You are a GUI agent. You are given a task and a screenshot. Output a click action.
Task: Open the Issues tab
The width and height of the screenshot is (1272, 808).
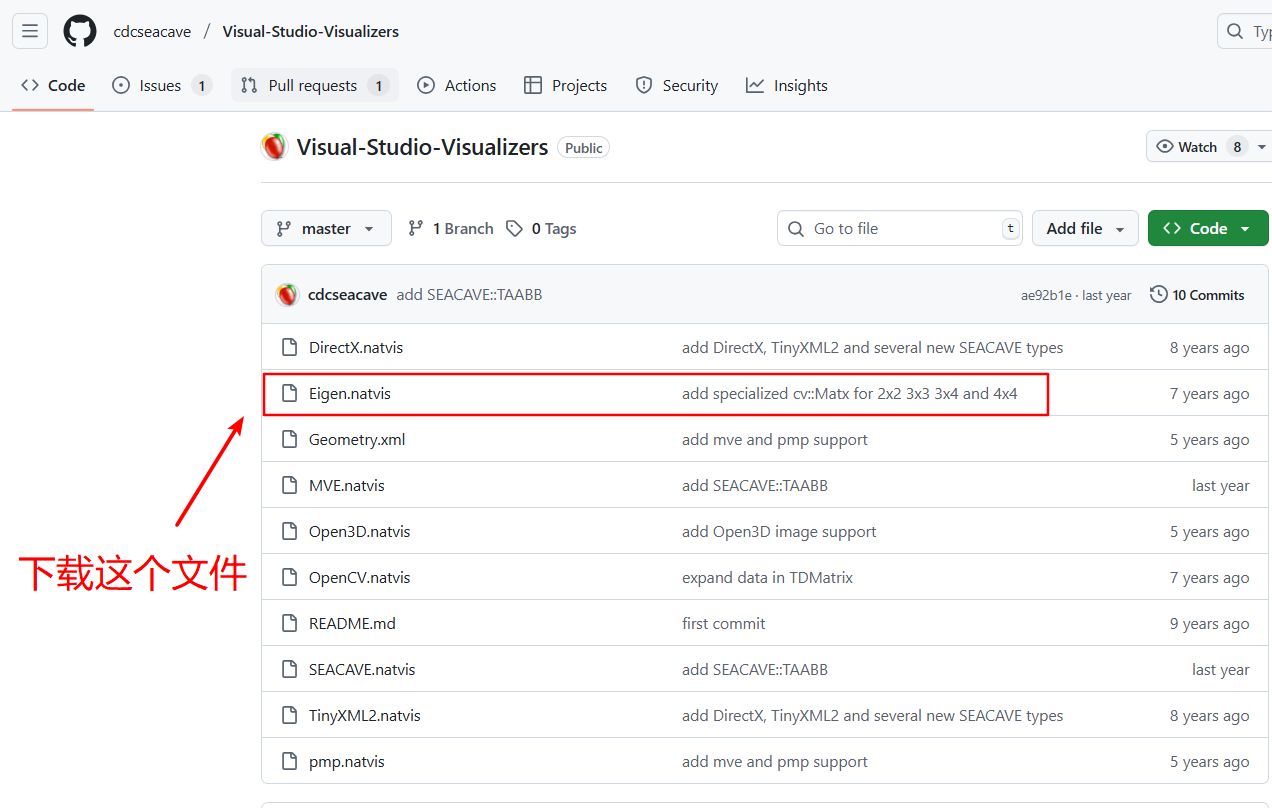161,86
